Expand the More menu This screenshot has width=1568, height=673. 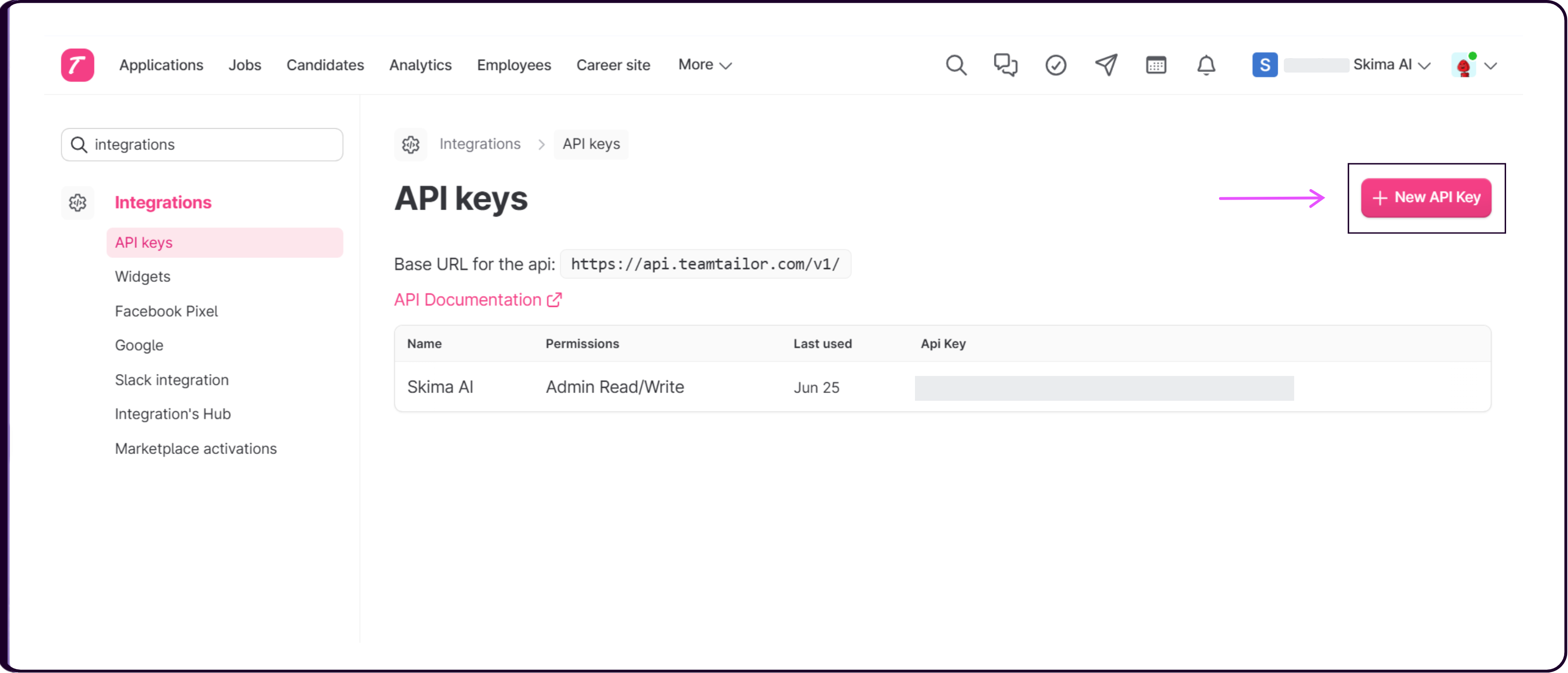[x=705, y=65]
